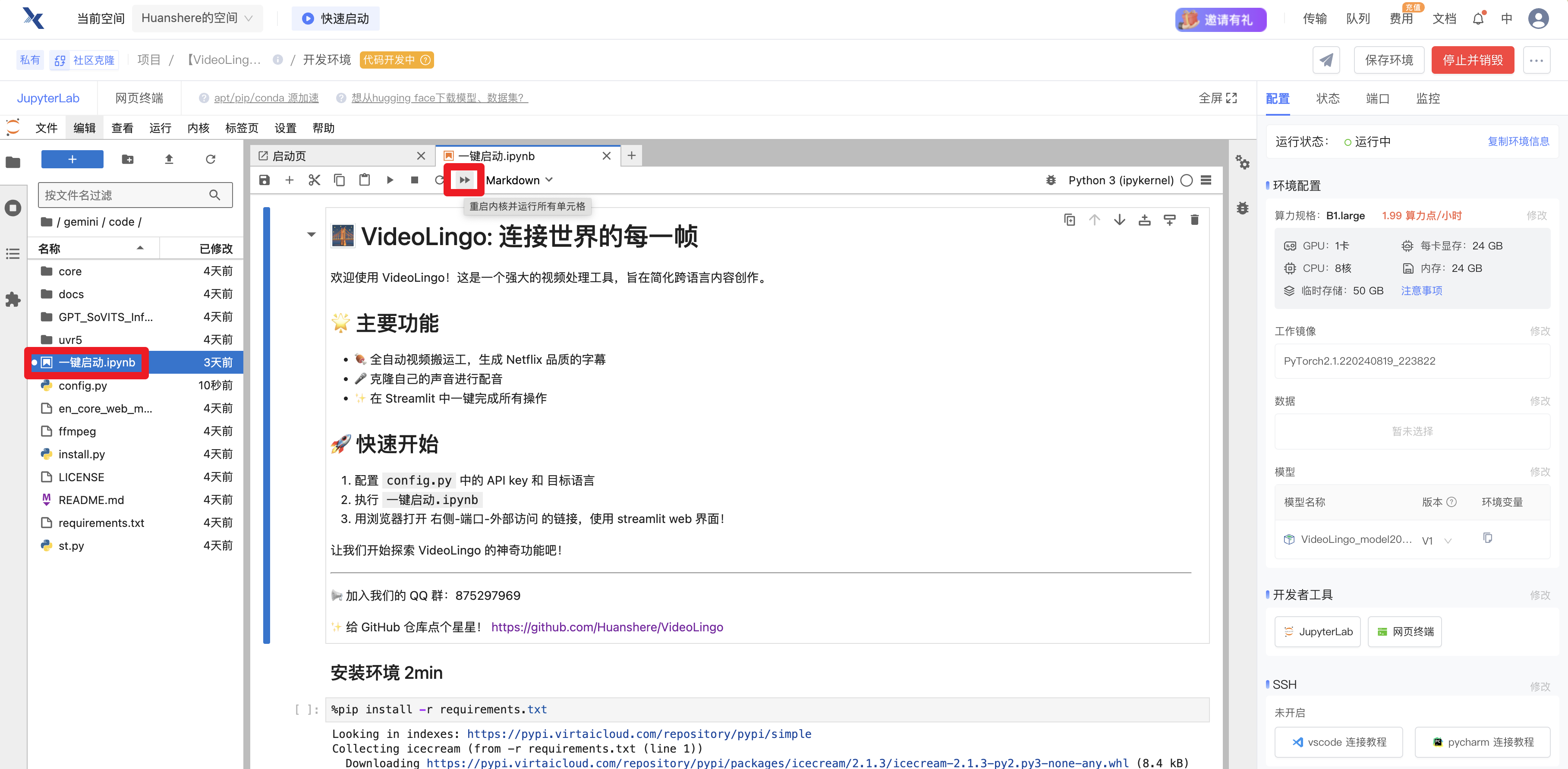
Task: Click the file name filter input
Action: (135, 195)
